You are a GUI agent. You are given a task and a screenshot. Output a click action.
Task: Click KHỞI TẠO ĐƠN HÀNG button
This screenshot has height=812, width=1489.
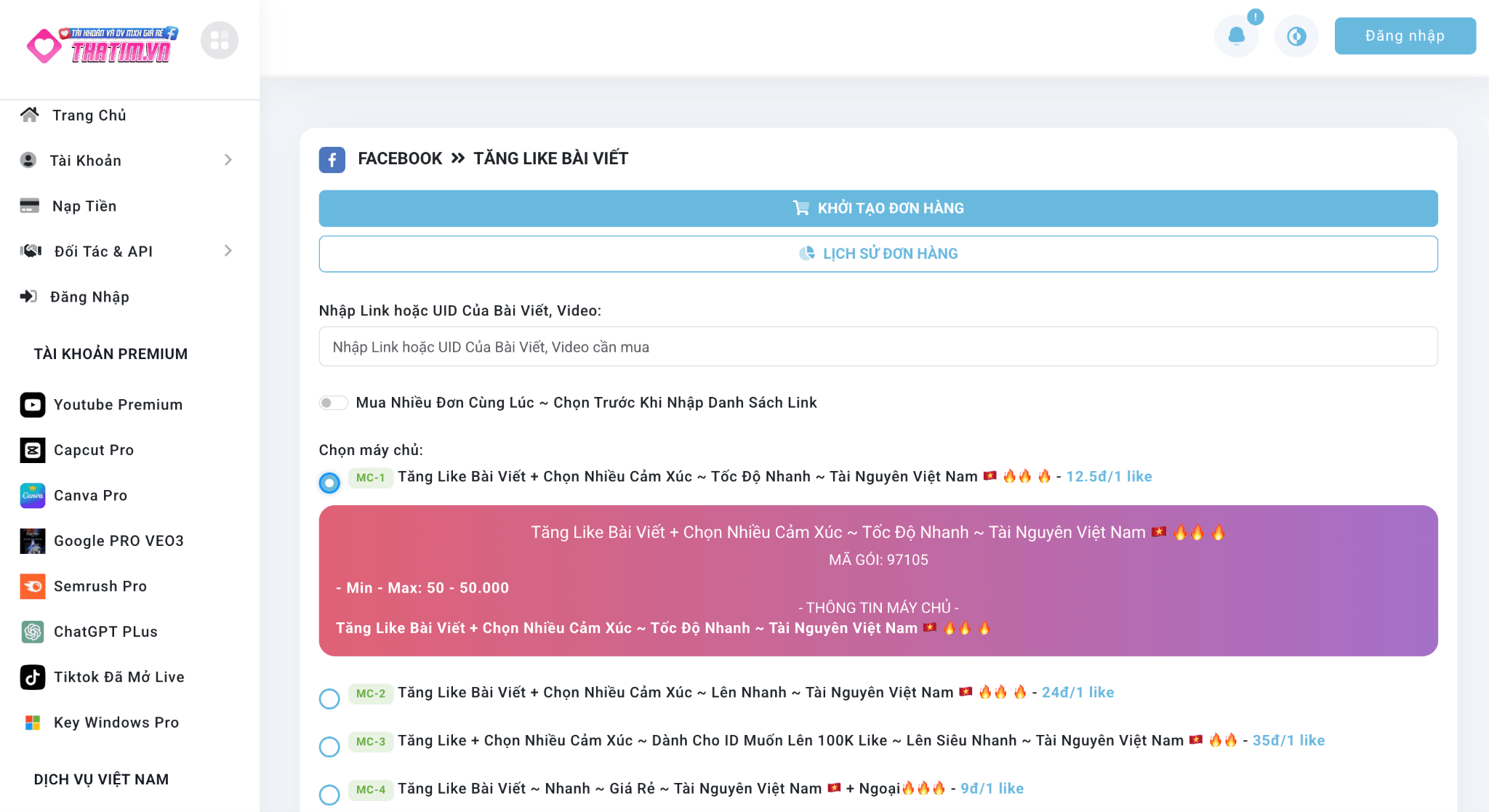[878, 208]
